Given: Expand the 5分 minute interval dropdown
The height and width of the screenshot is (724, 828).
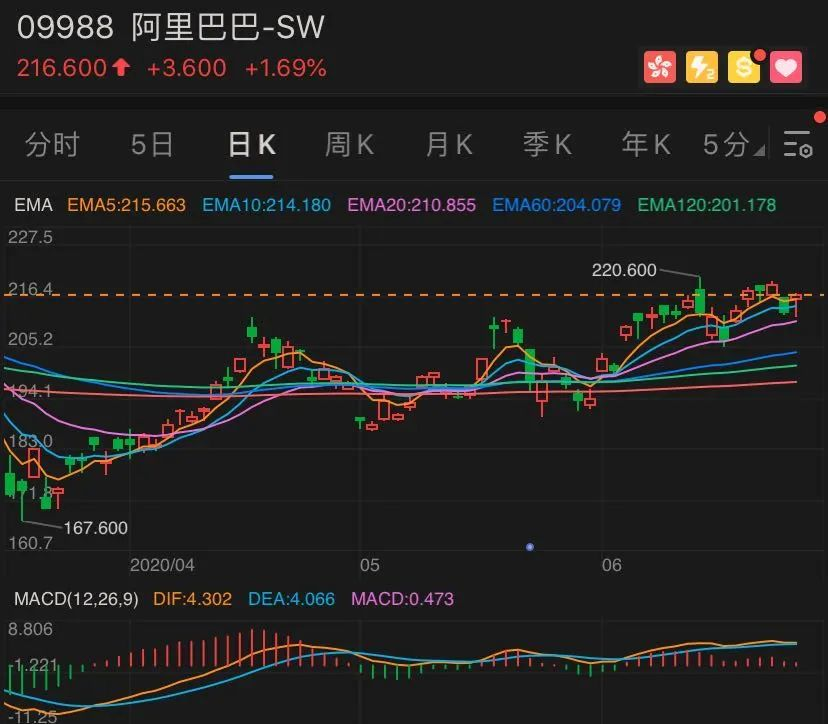Looking at the screenshot, I should point(733,144).
